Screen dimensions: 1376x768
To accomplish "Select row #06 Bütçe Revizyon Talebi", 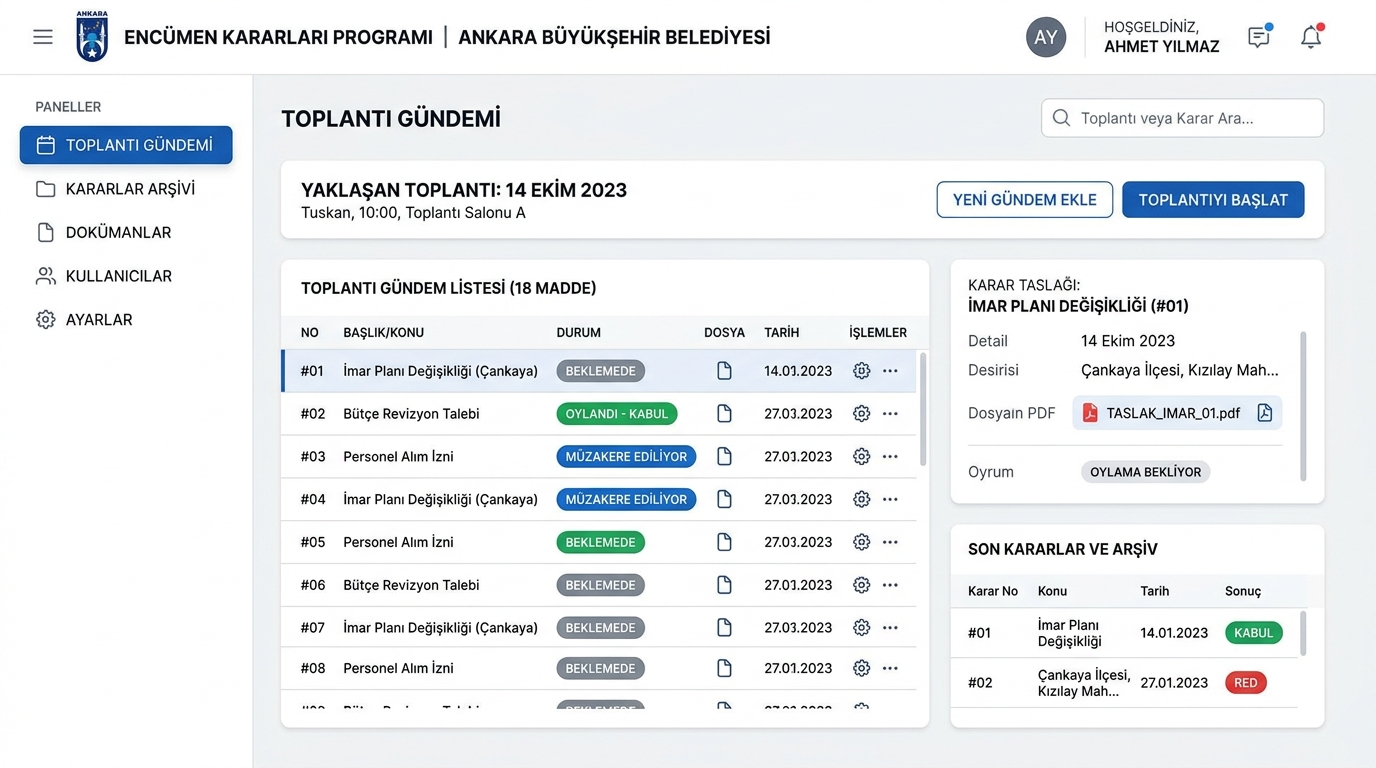I will (599, 585).
